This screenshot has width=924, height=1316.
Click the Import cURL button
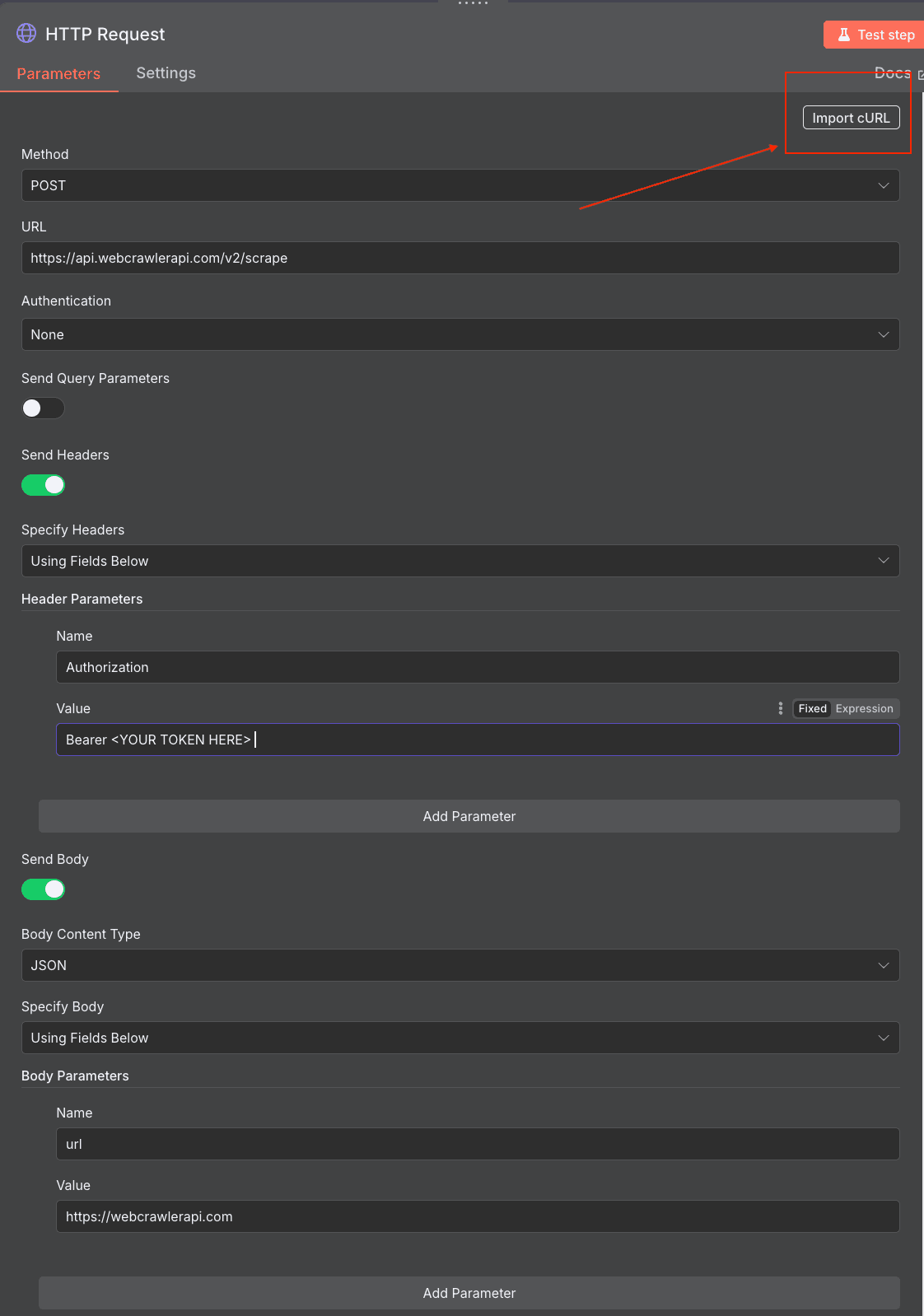851,118
